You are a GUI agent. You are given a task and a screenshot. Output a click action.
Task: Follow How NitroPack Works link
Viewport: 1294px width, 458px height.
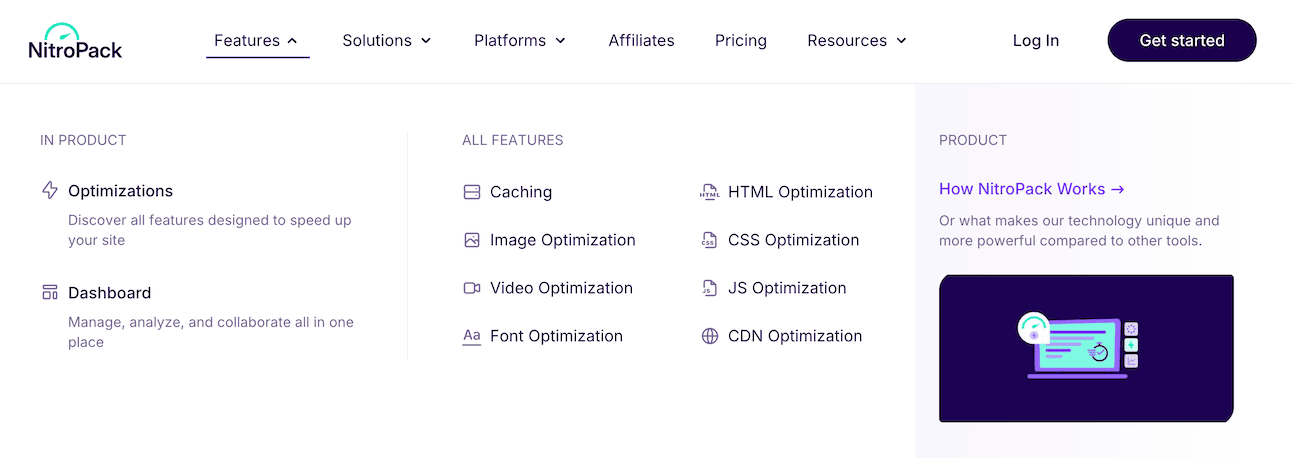1032,189
